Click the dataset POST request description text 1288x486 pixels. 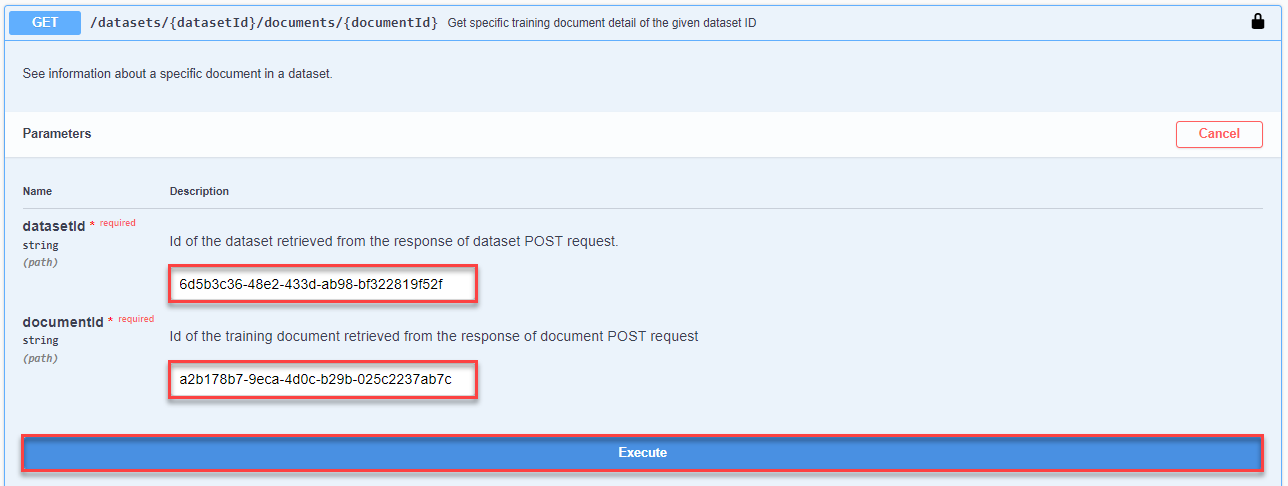394,241
